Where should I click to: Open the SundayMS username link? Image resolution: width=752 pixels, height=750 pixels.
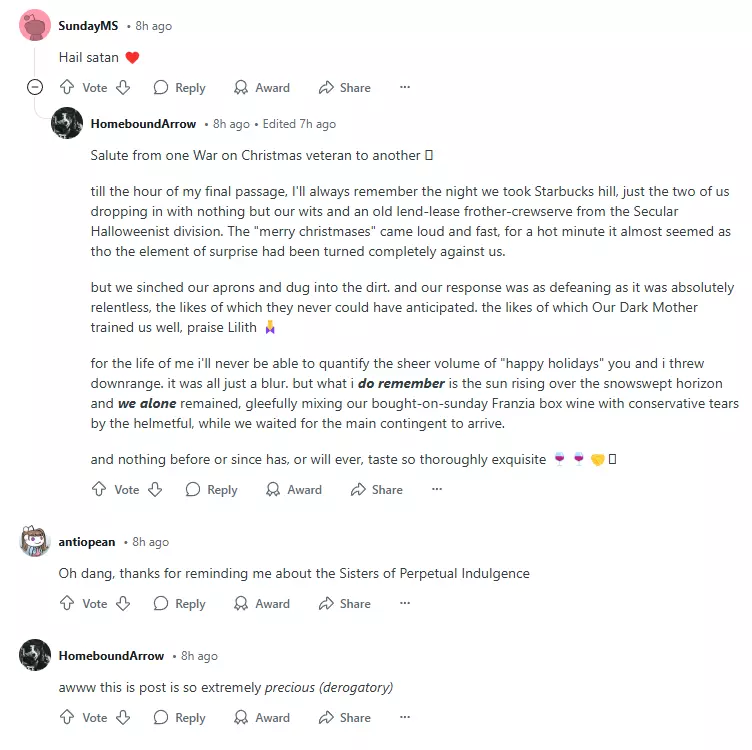pyautogui.click(x=88, y=26)
